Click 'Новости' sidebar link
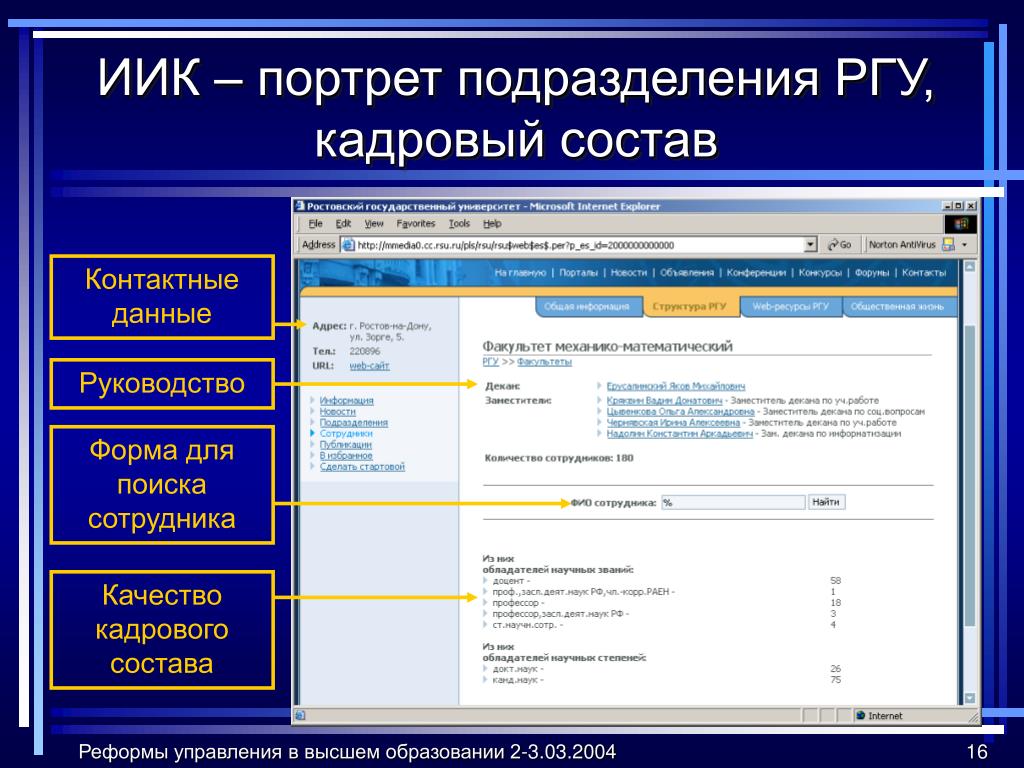Image resolution: width=1024 pixels, height=768 pixels. [x=338, y=411]
